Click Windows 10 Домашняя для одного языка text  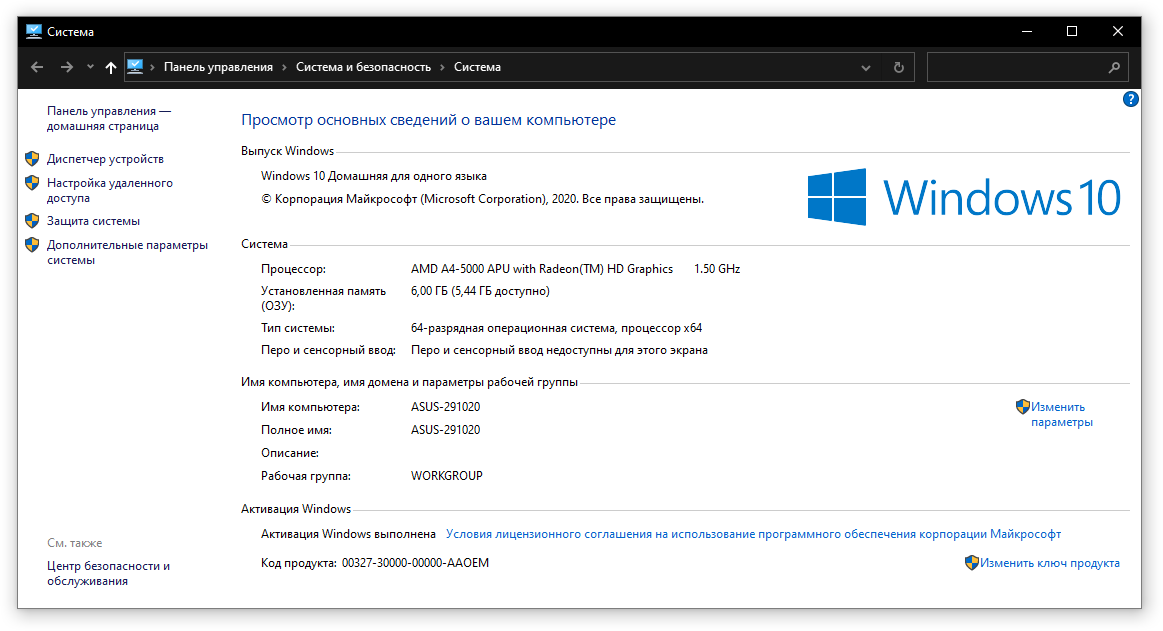coord(374,176)
